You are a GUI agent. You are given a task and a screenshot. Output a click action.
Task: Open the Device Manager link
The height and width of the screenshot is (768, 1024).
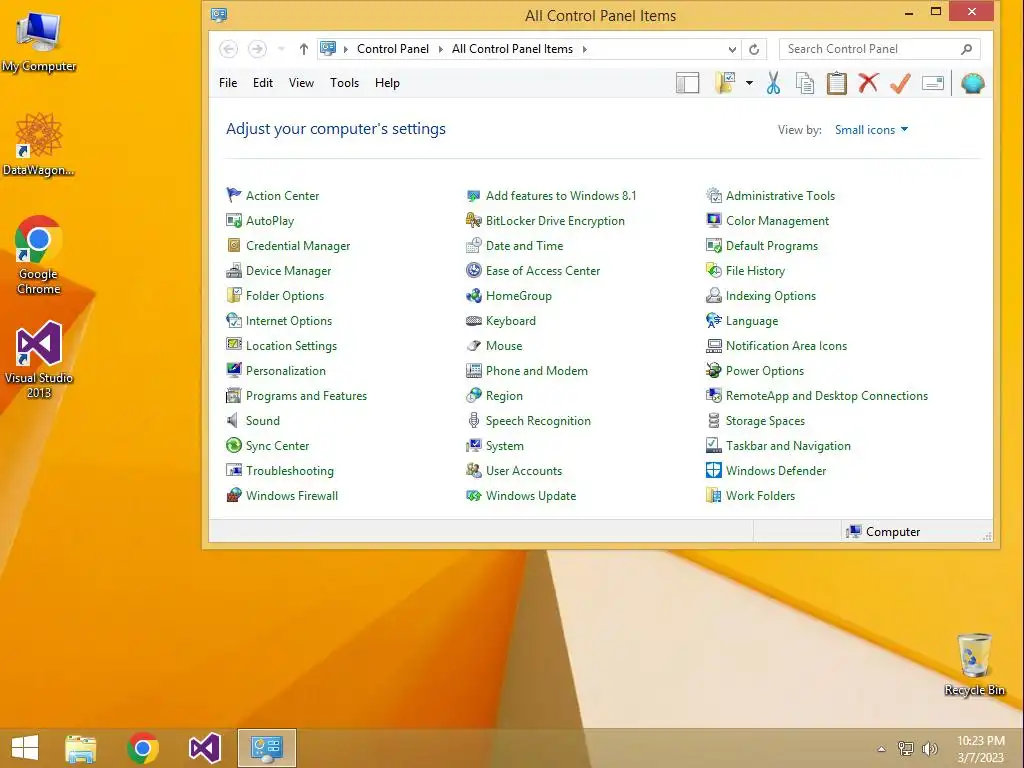[288, 270]
